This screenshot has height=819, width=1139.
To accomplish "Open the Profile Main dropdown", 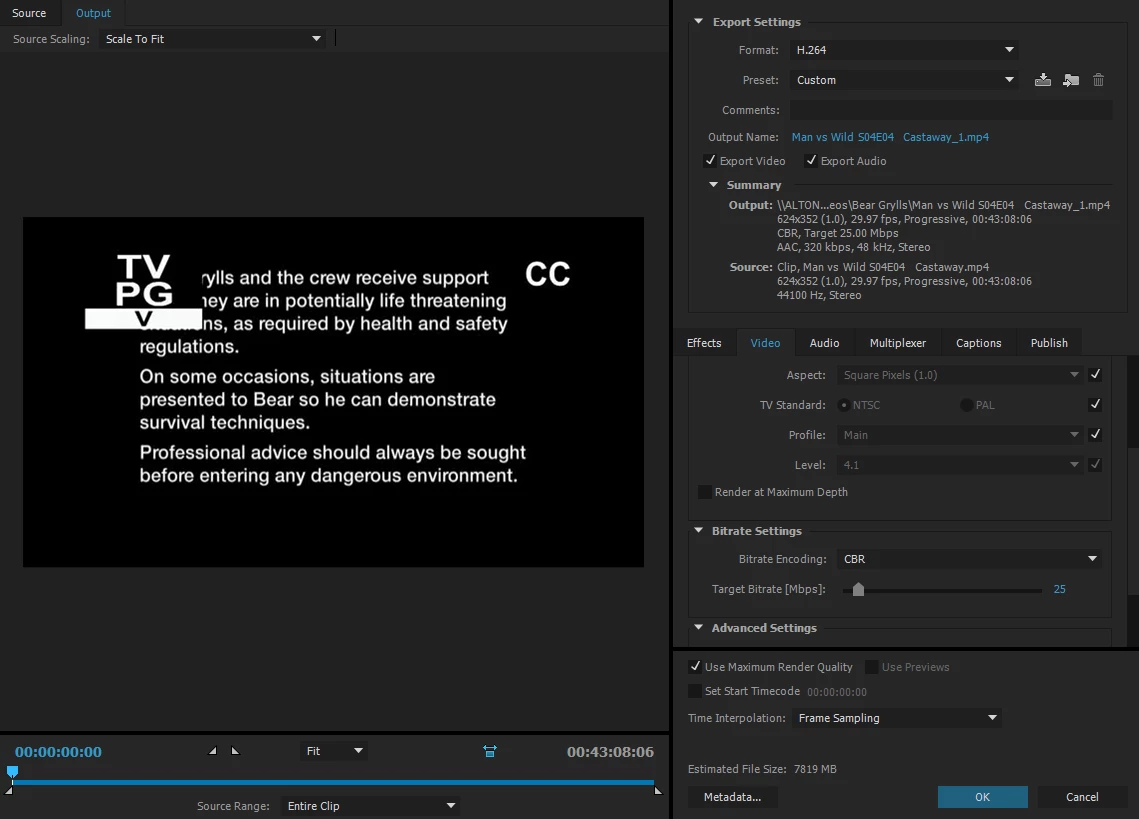I will (960, 435).
